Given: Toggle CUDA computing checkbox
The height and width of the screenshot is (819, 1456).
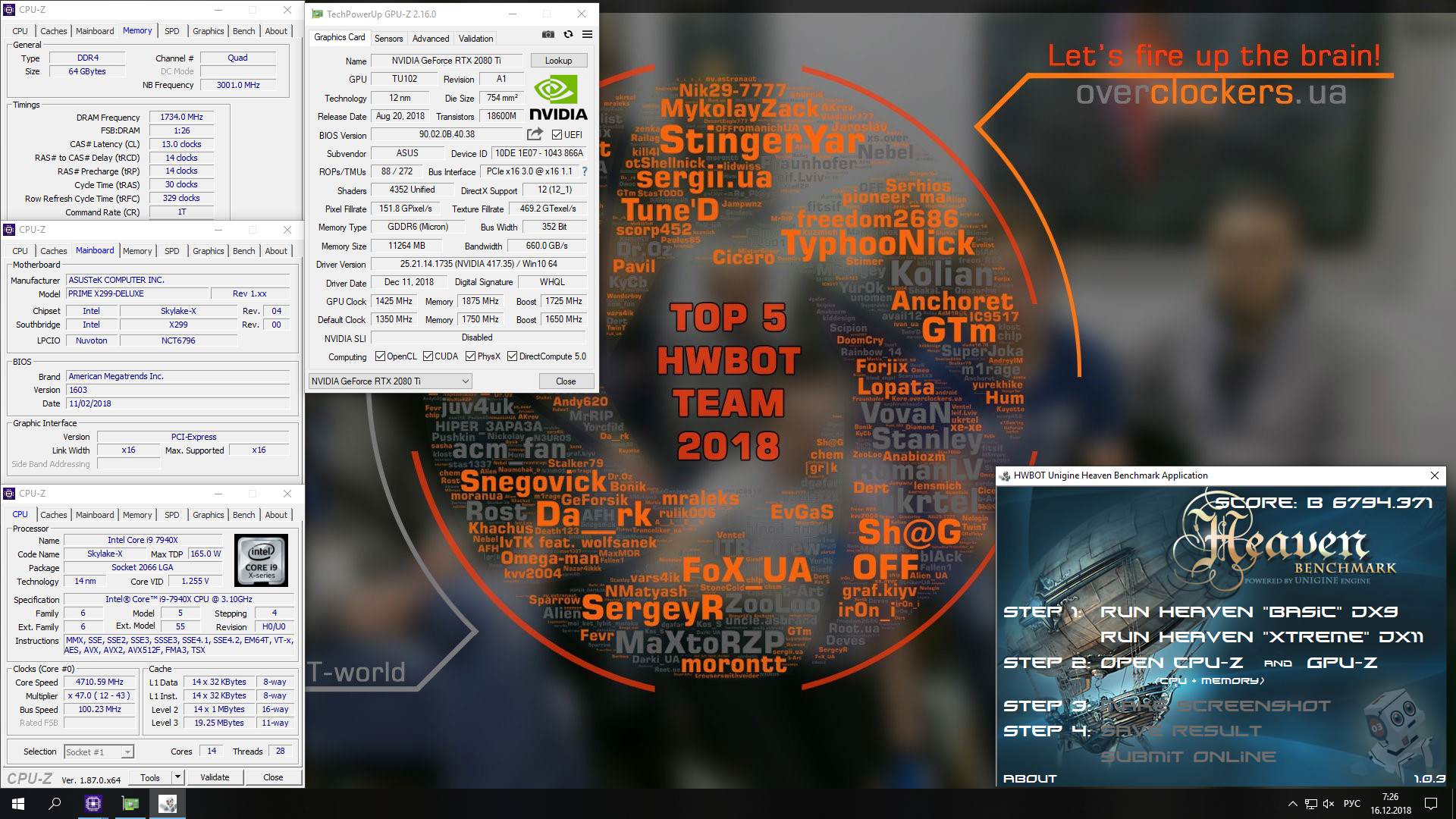Looking at the screenshot, I should pos(428,356).
